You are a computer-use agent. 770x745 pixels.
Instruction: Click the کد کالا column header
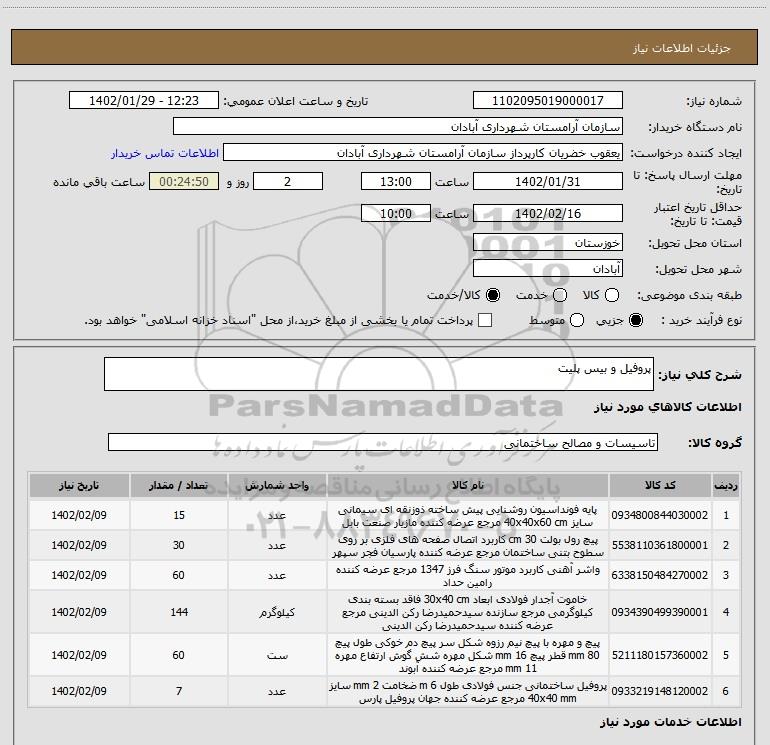tap(660, 486)
